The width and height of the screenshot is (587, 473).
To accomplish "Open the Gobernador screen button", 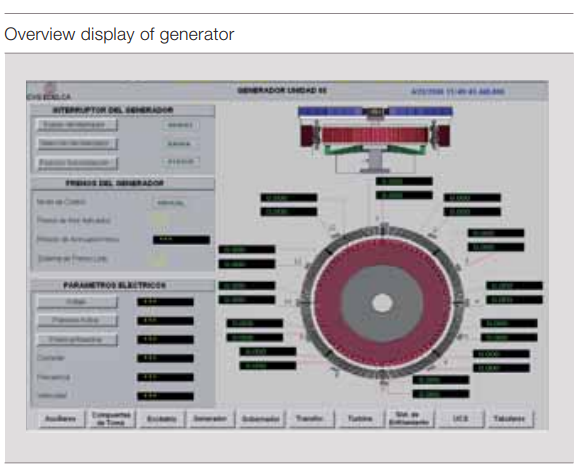I will coord(261,419).
